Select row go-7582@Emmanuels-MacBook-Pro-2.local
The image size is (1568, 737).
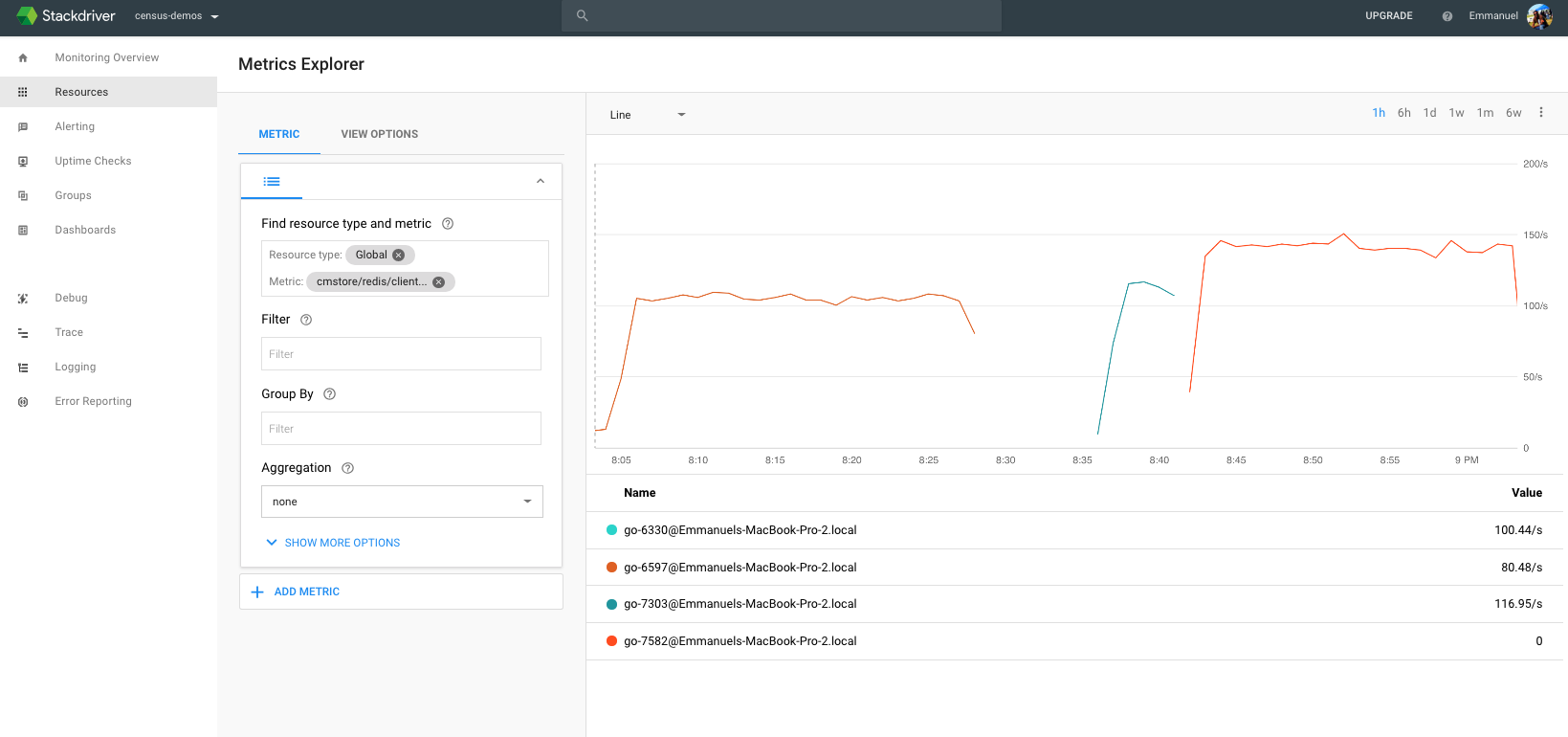pos(1076,641)
